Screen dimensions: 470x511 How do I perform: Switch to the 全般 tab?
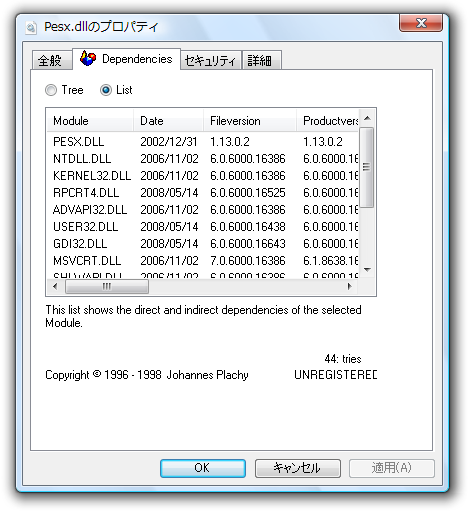(52, 60)
